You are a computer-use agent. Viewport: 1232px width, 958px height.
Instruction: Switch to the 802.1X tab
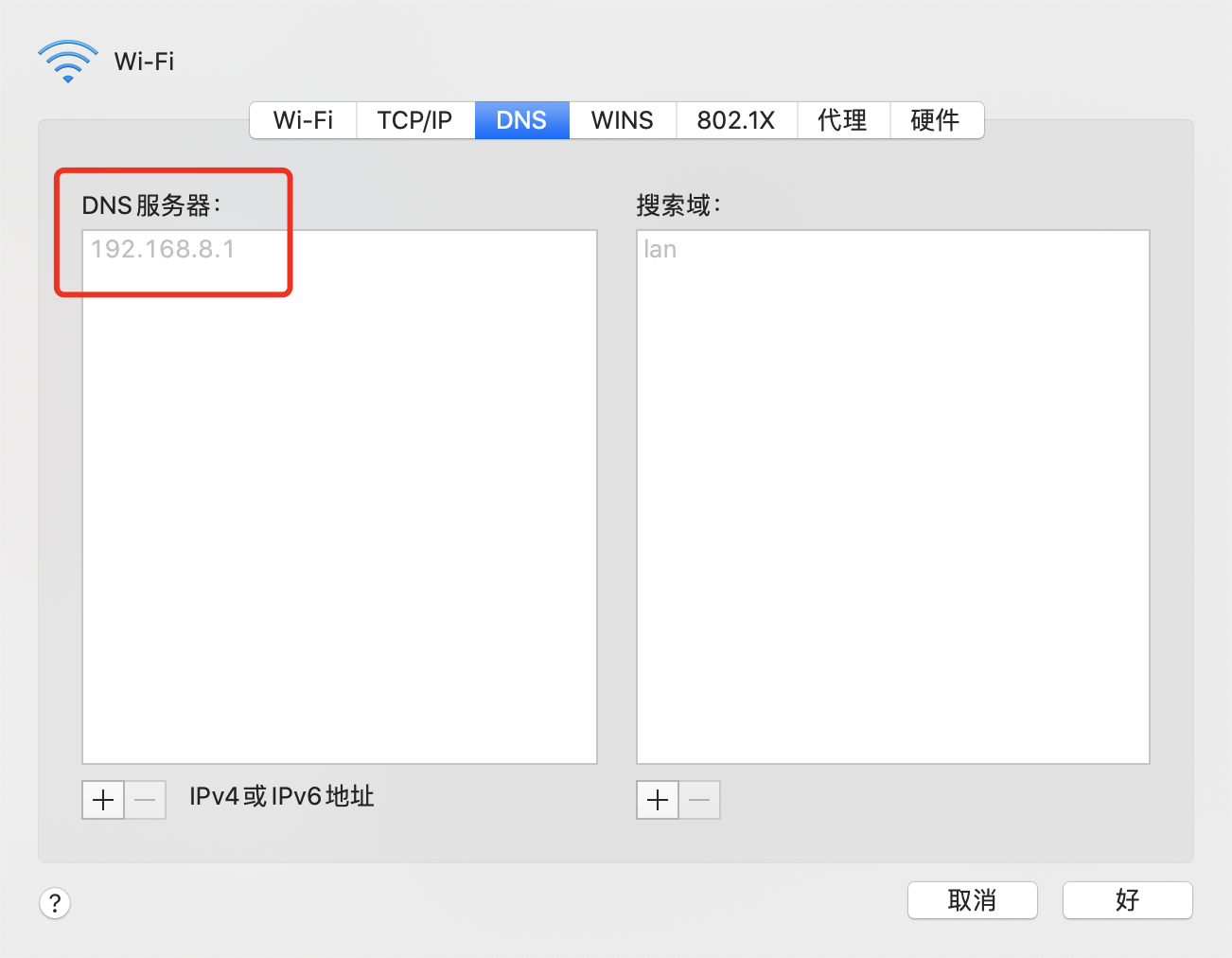pyautogui.click(x=736, y=120)
